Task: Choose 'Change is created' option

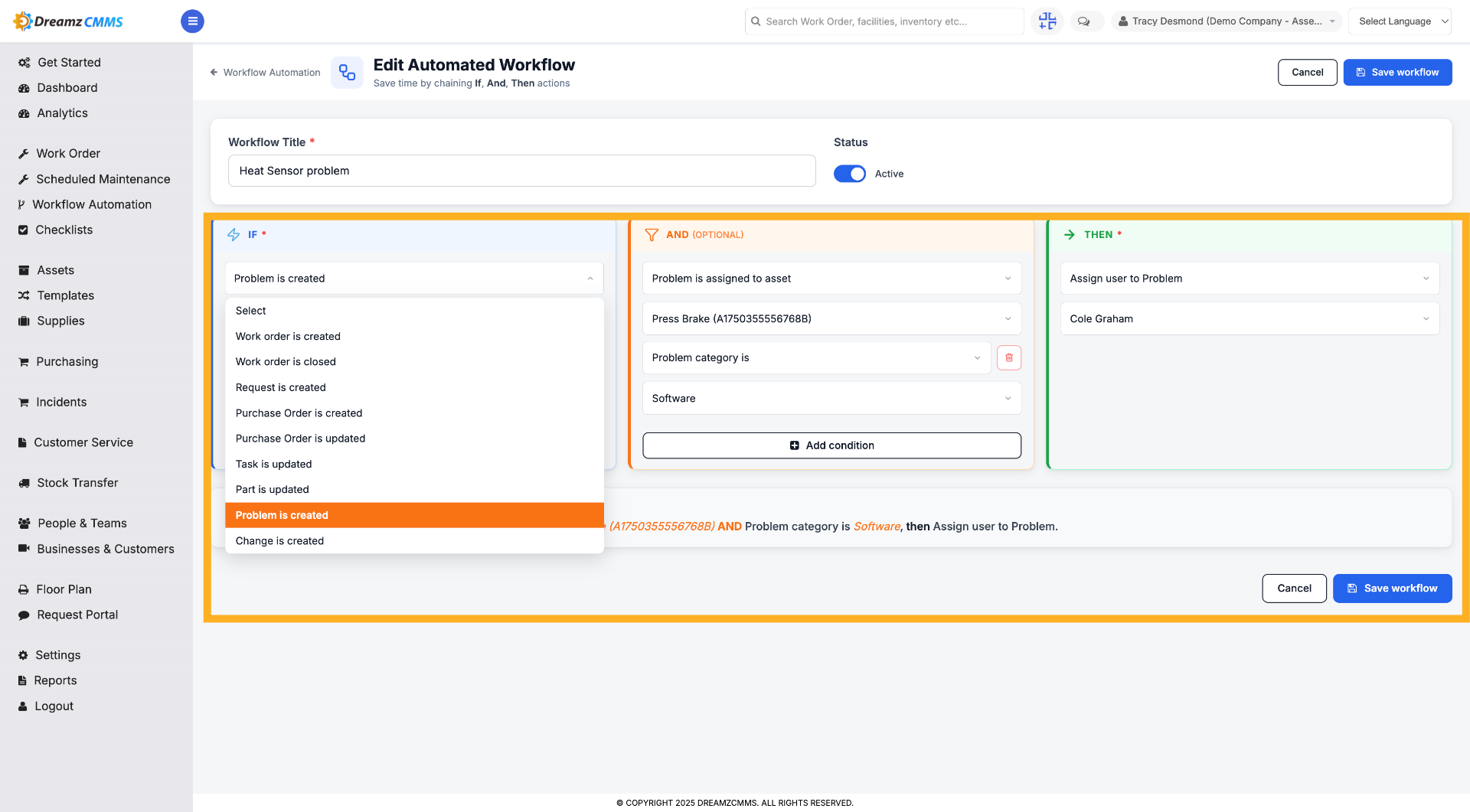Action: (414, 541)
